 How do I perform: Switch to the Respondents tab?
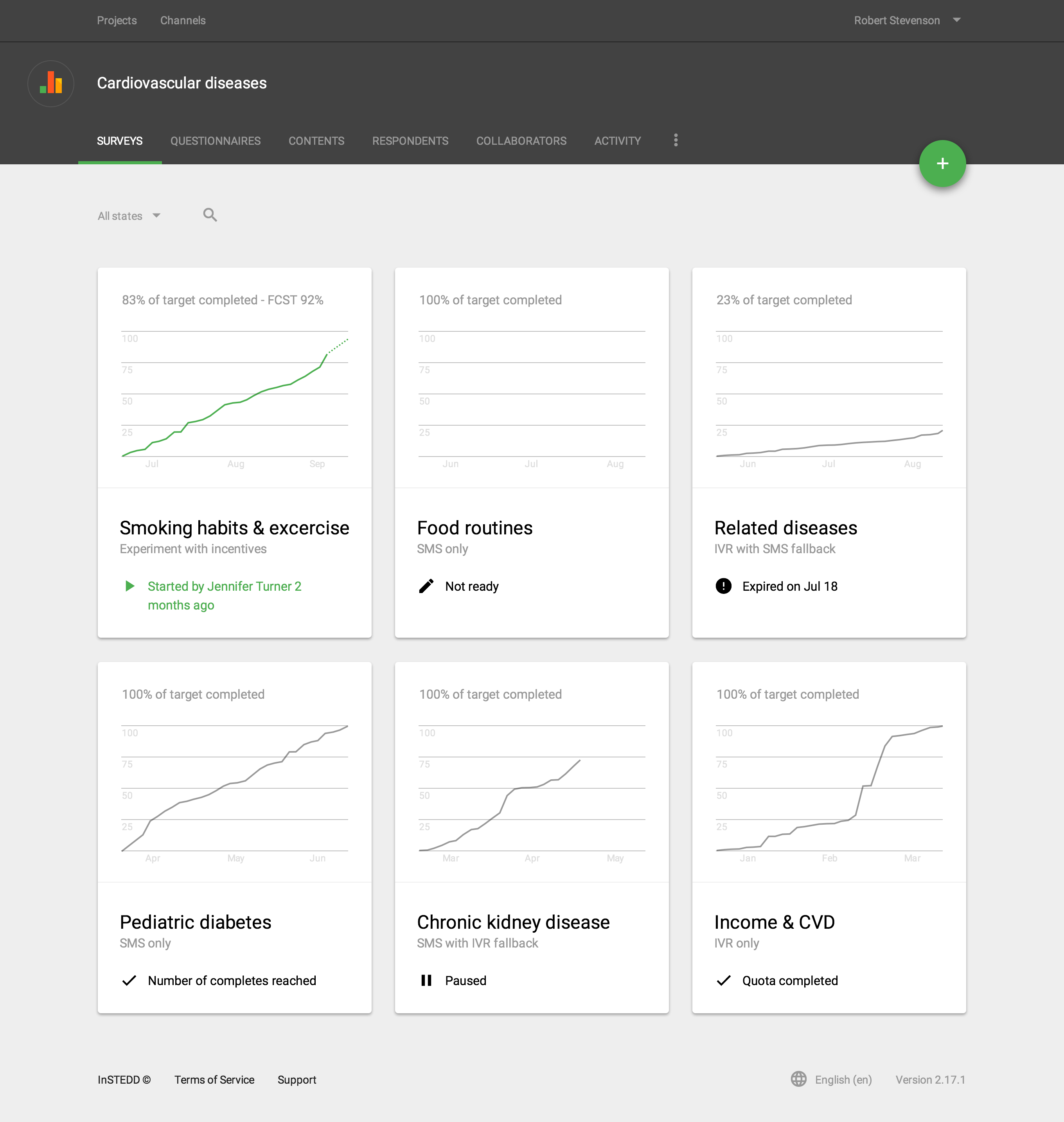[x=410, y=141]
